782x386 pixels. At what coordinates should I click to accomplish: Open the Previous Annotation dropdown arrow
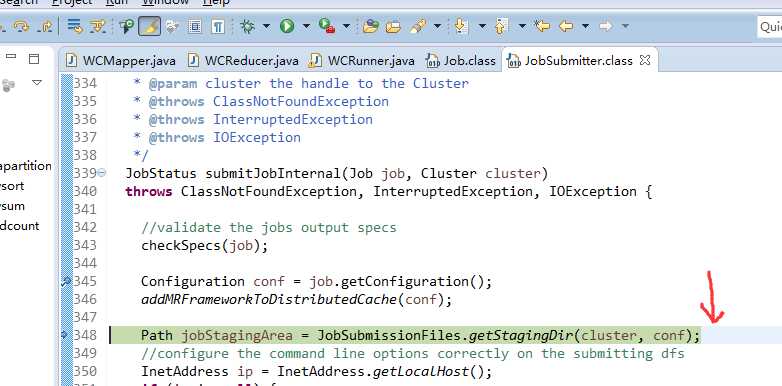522,26
